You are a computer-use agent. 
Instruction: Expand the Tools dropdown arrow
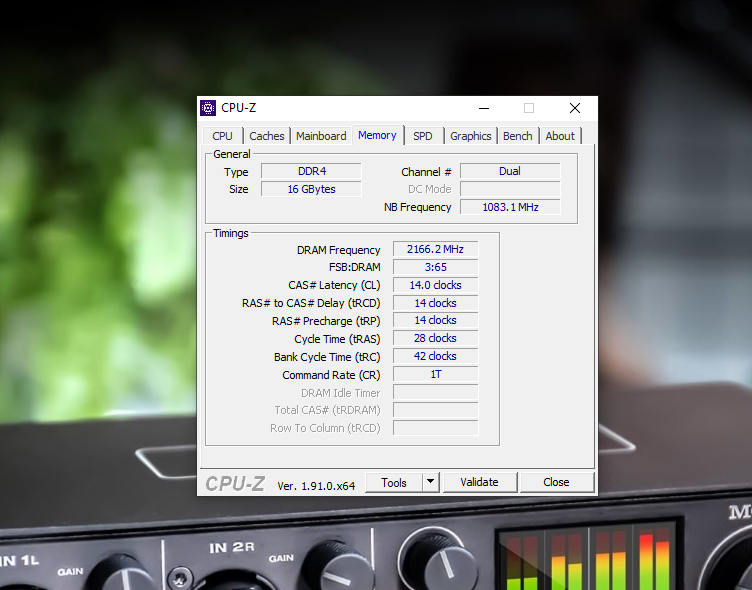pos(430,482)
